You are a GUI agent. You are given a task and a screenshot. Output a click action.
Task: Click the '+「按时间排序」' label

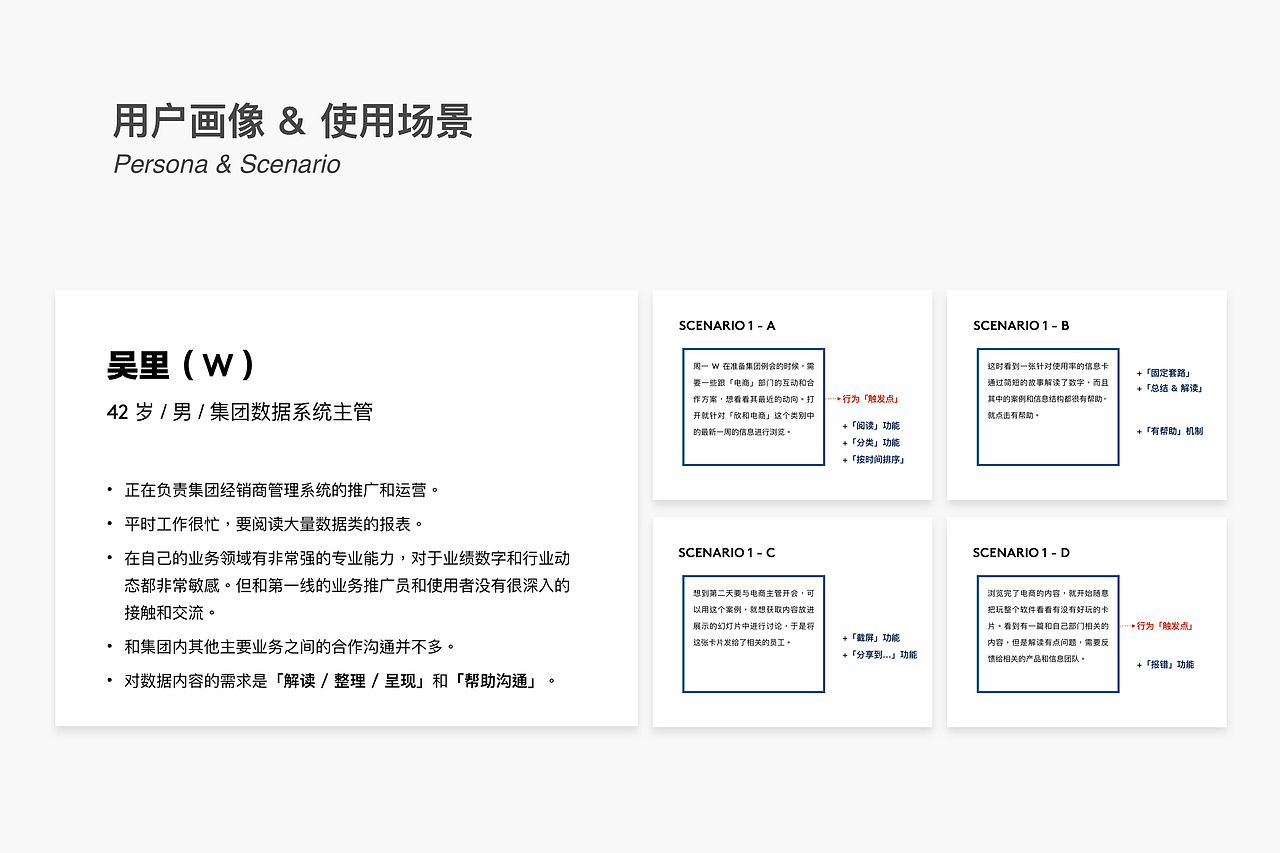(873, 460)
